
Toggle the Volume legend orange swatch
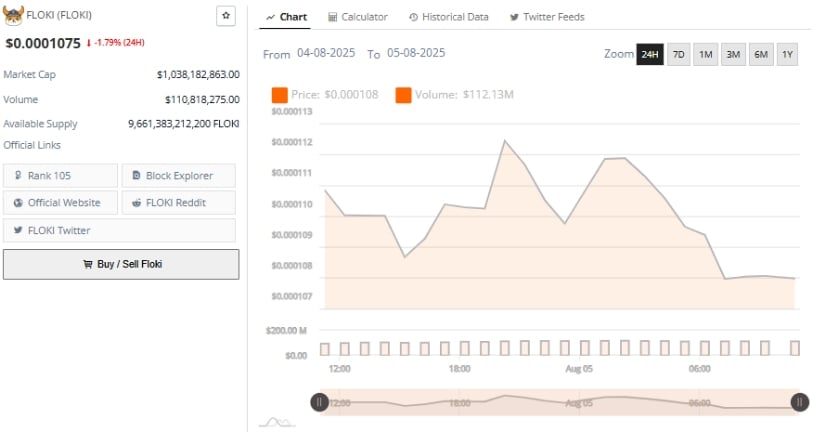404,95
